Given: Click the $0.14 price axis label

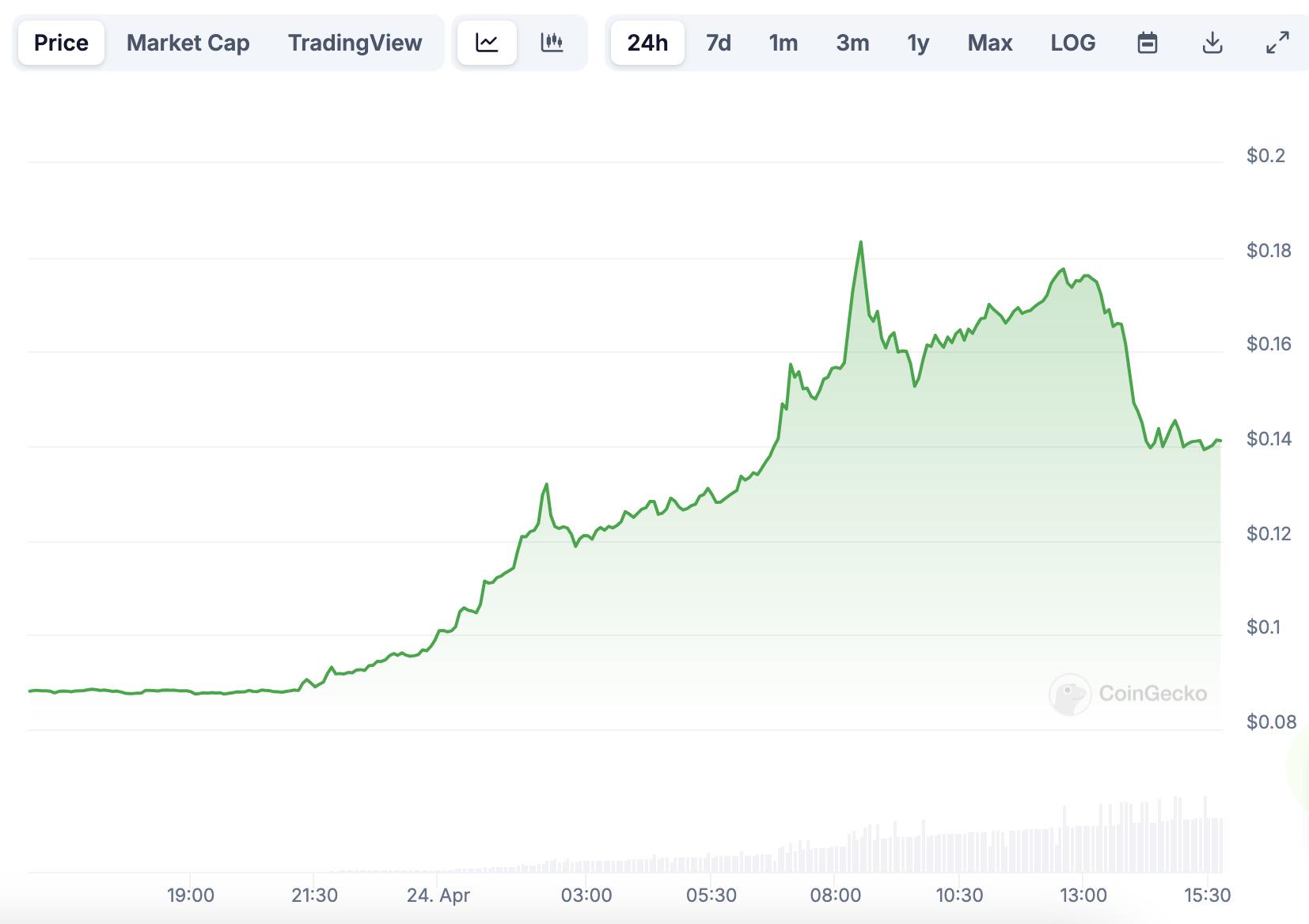Looking at the screenshot, I should click(x=1269, y=439).
